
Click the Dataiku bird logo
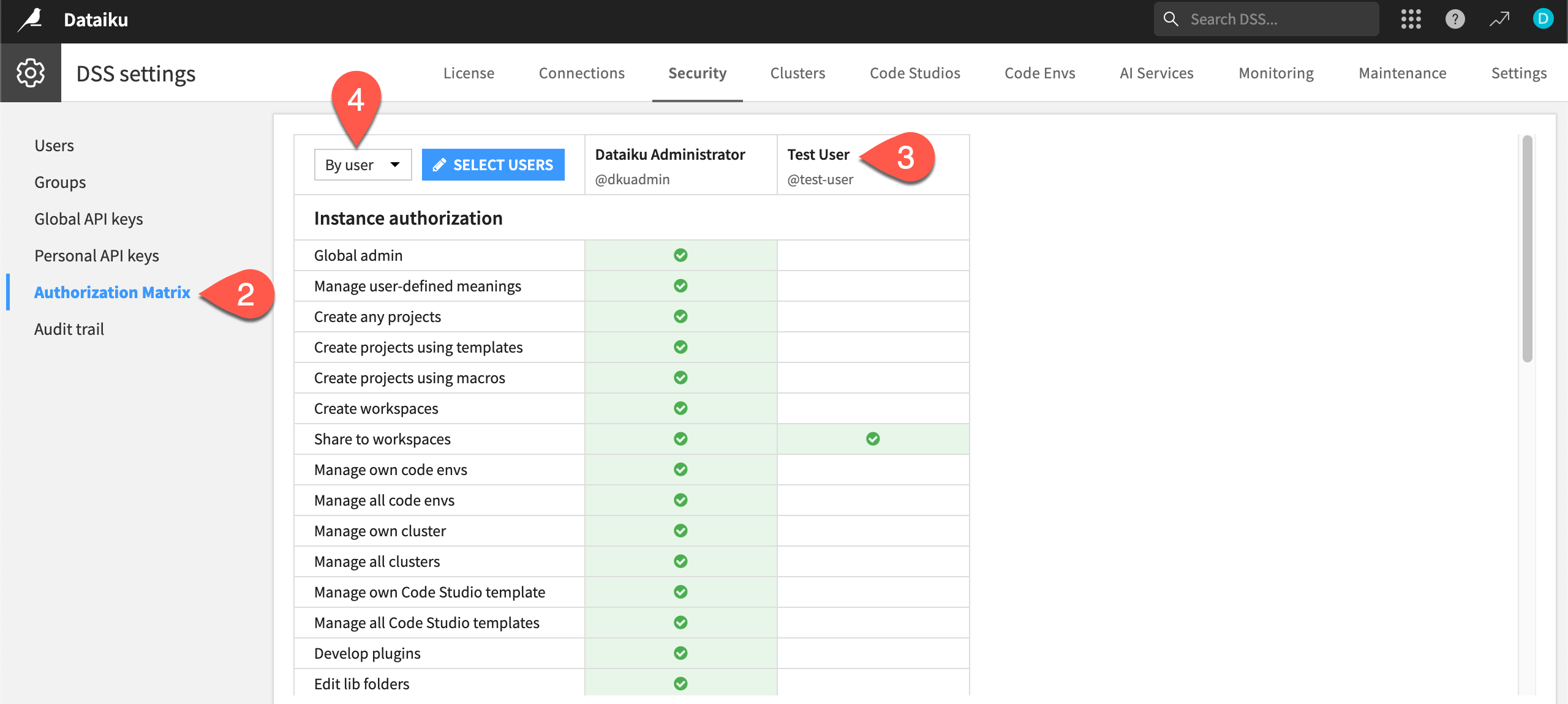[30, 20]
